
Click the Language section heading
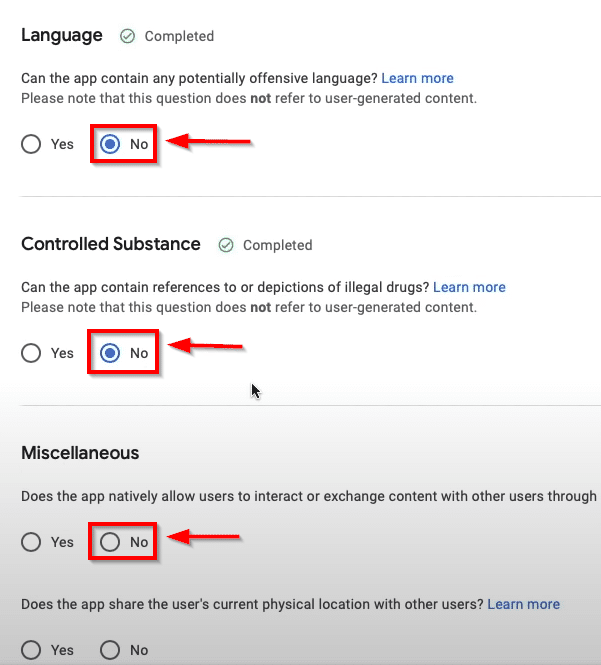coord(62,36)
